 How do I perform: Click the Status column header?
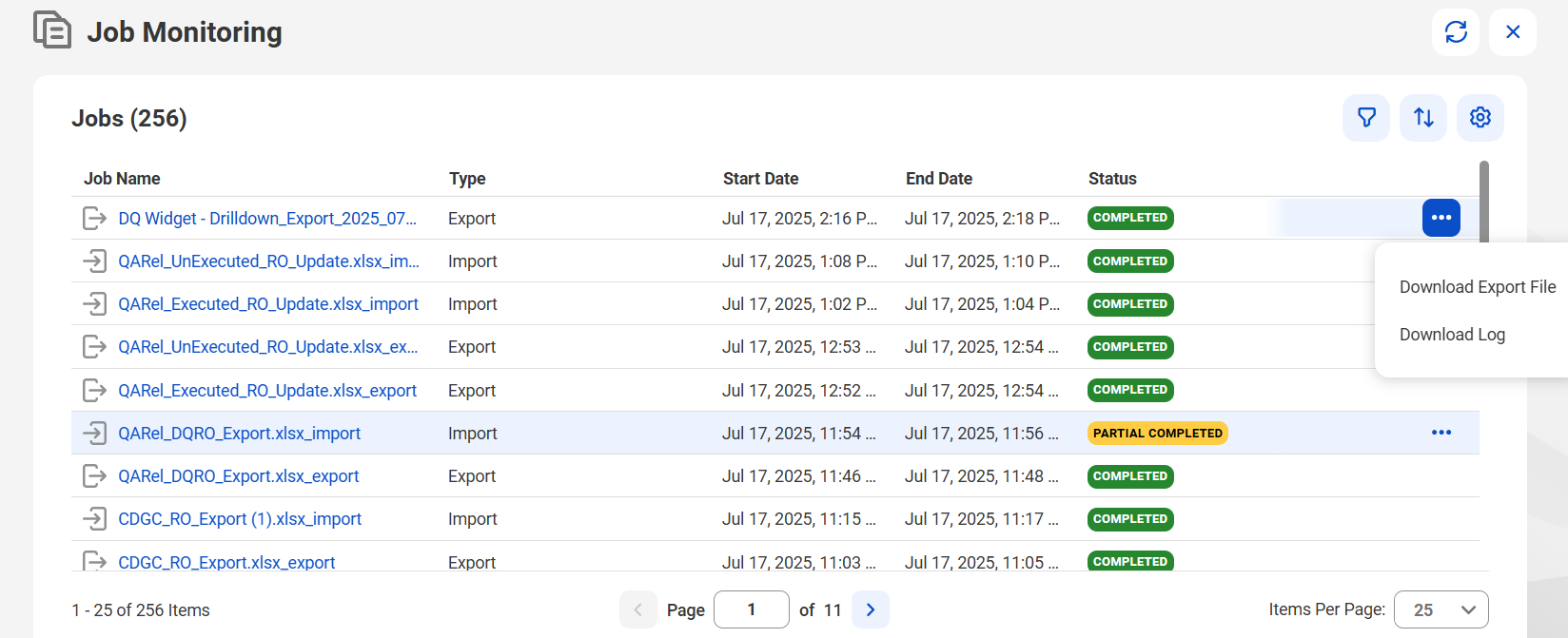coord(1112,179)
